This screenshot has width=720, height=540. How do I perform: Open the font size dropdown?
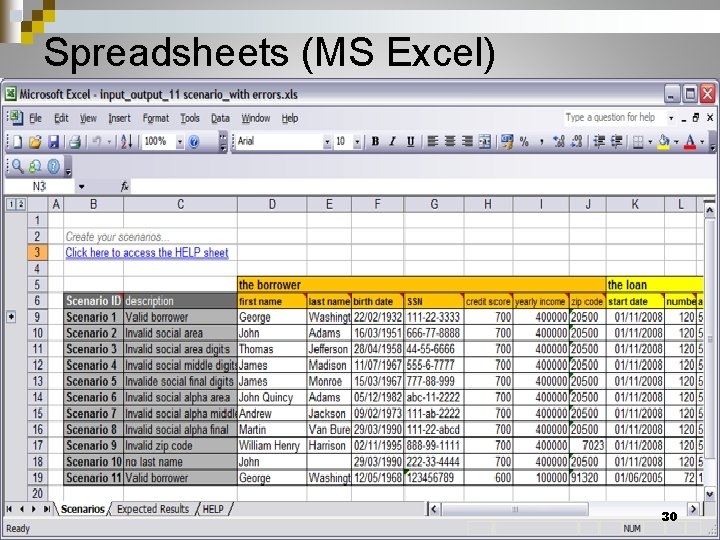[357, 142]
